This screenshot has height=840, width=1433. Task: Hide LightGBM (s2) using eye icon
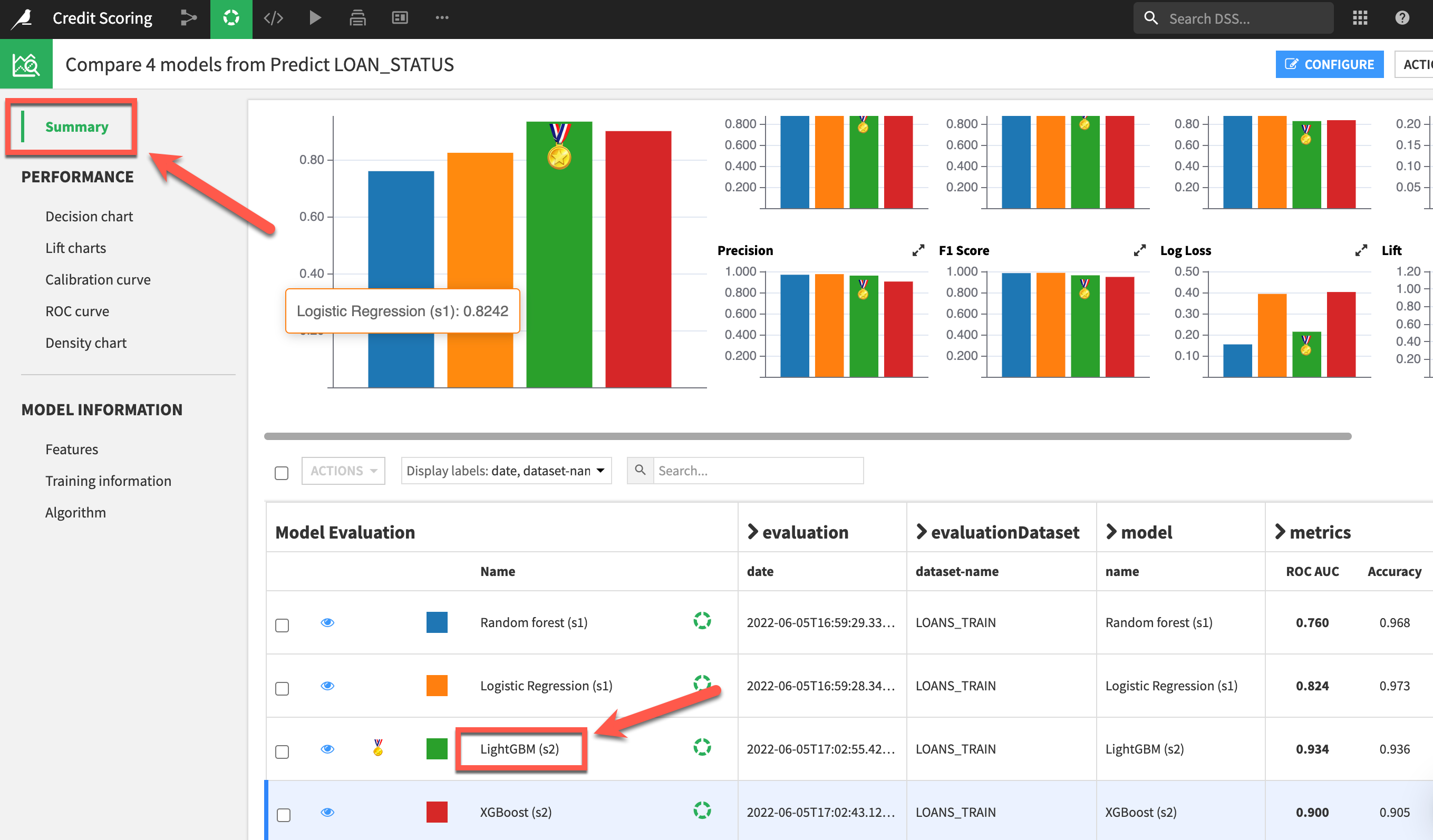327,749
